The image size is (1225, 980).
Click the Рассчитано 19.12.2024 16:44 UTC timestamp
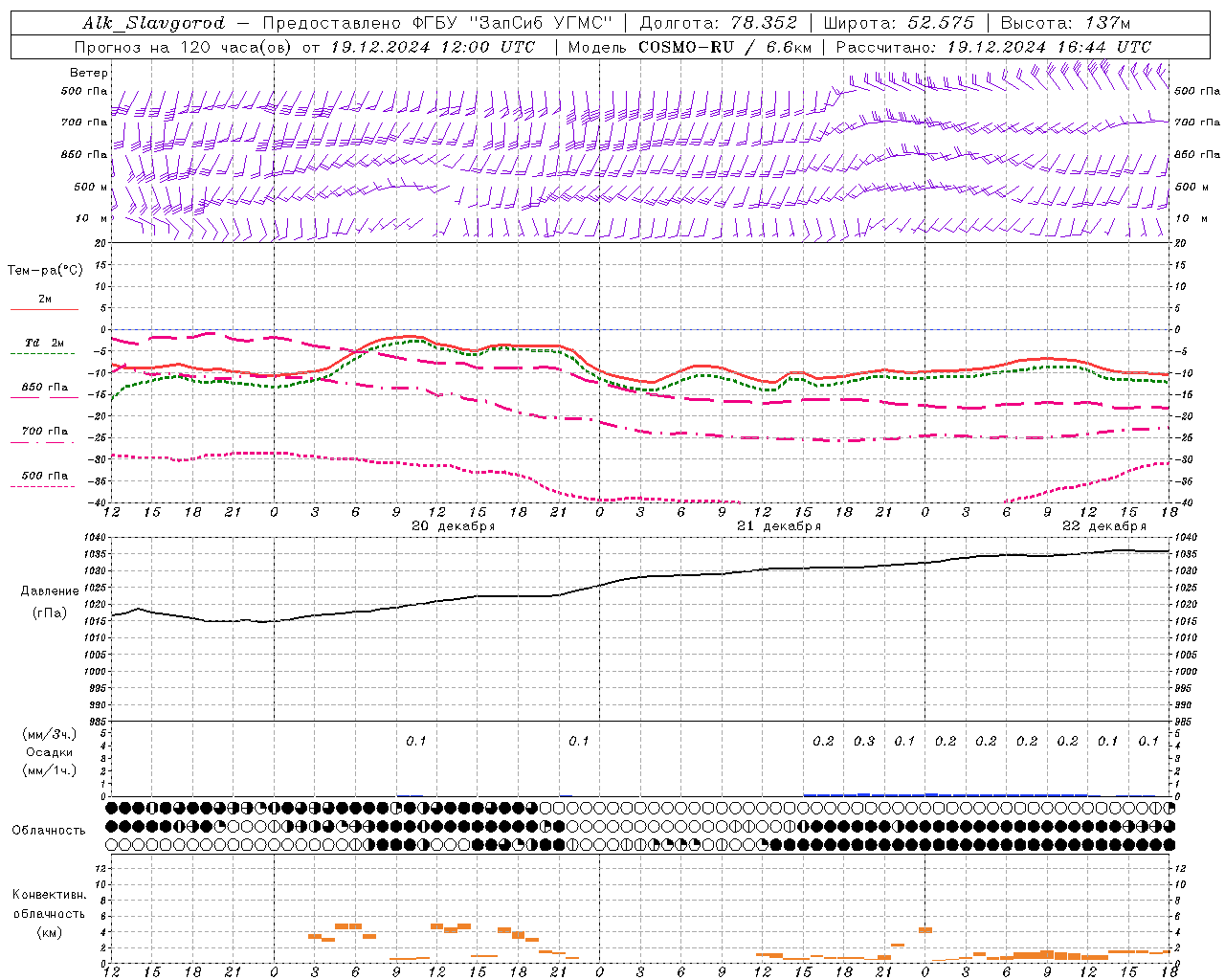coord(993,47)
